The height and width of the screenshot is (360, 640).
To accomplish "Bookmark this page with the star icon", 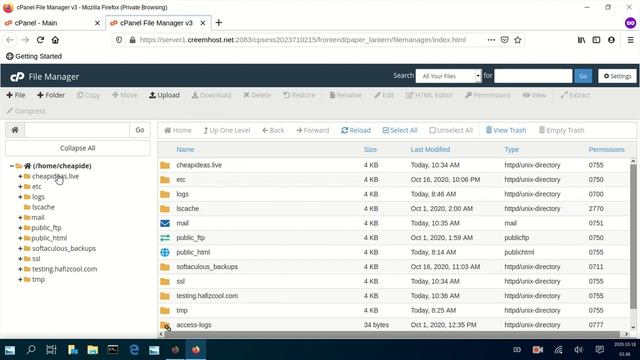I will tap(518, 40).
